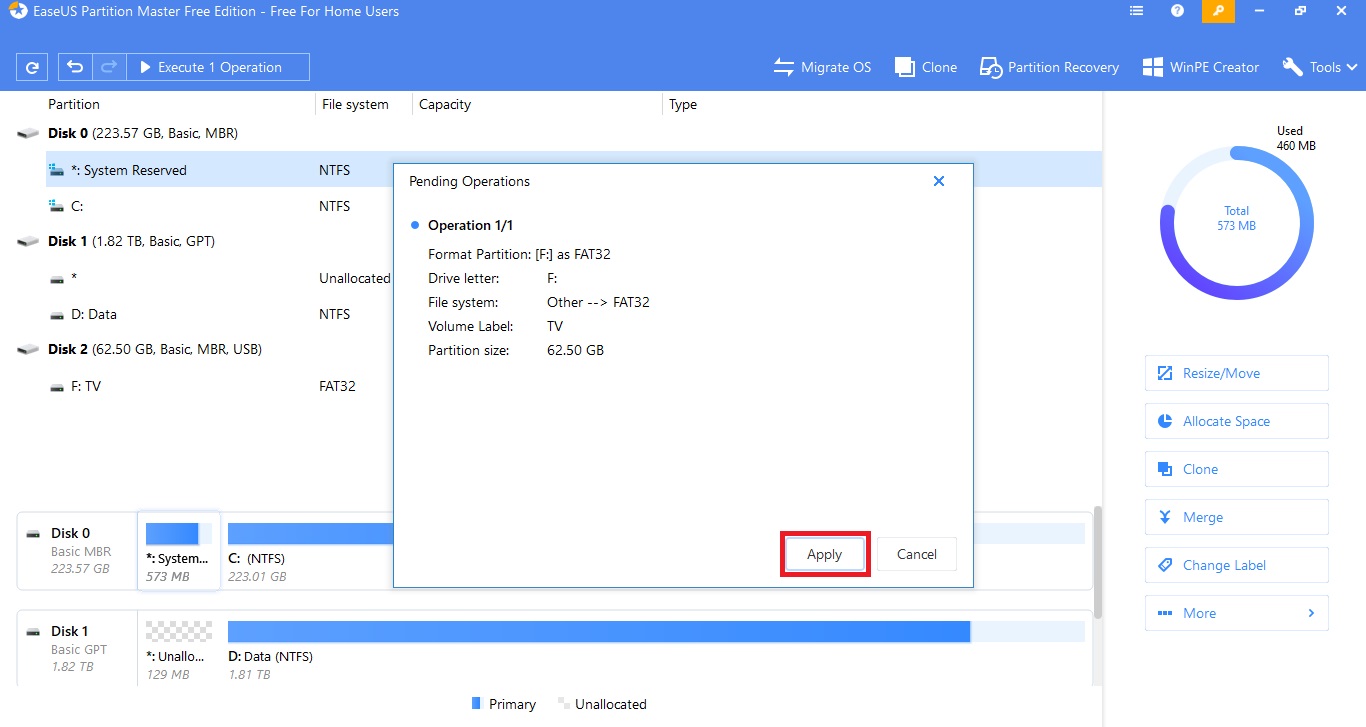Screen dimensions: 1366x727
Task: Open Partition Recovery
Action: click(x=1048, y=66)
